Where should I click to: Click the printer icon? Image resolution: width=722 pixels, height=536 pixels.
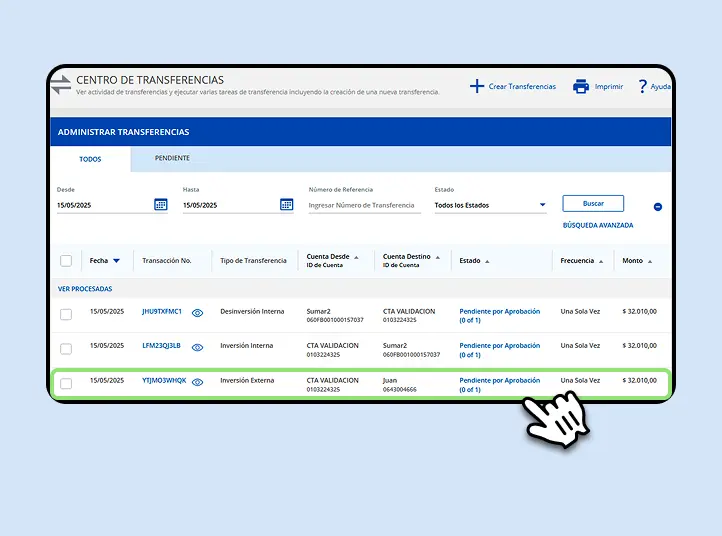(x=581, y=86)
